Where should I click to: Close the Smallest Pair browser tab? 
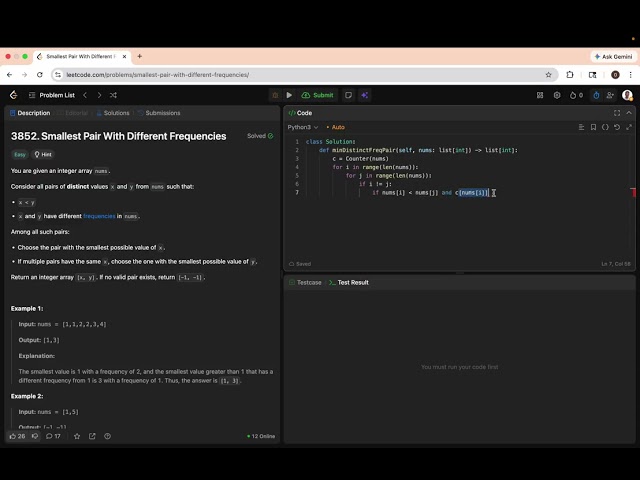pos(124,57)
